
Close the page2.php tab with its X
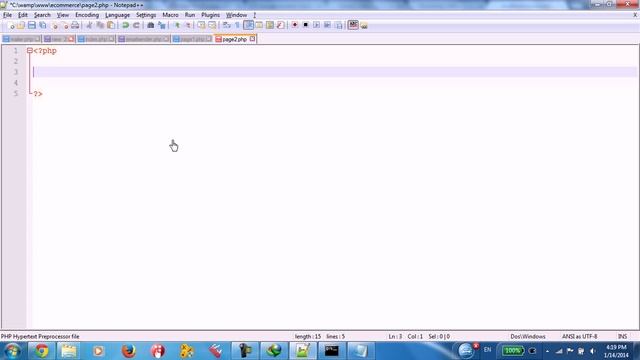coord(252,39)
